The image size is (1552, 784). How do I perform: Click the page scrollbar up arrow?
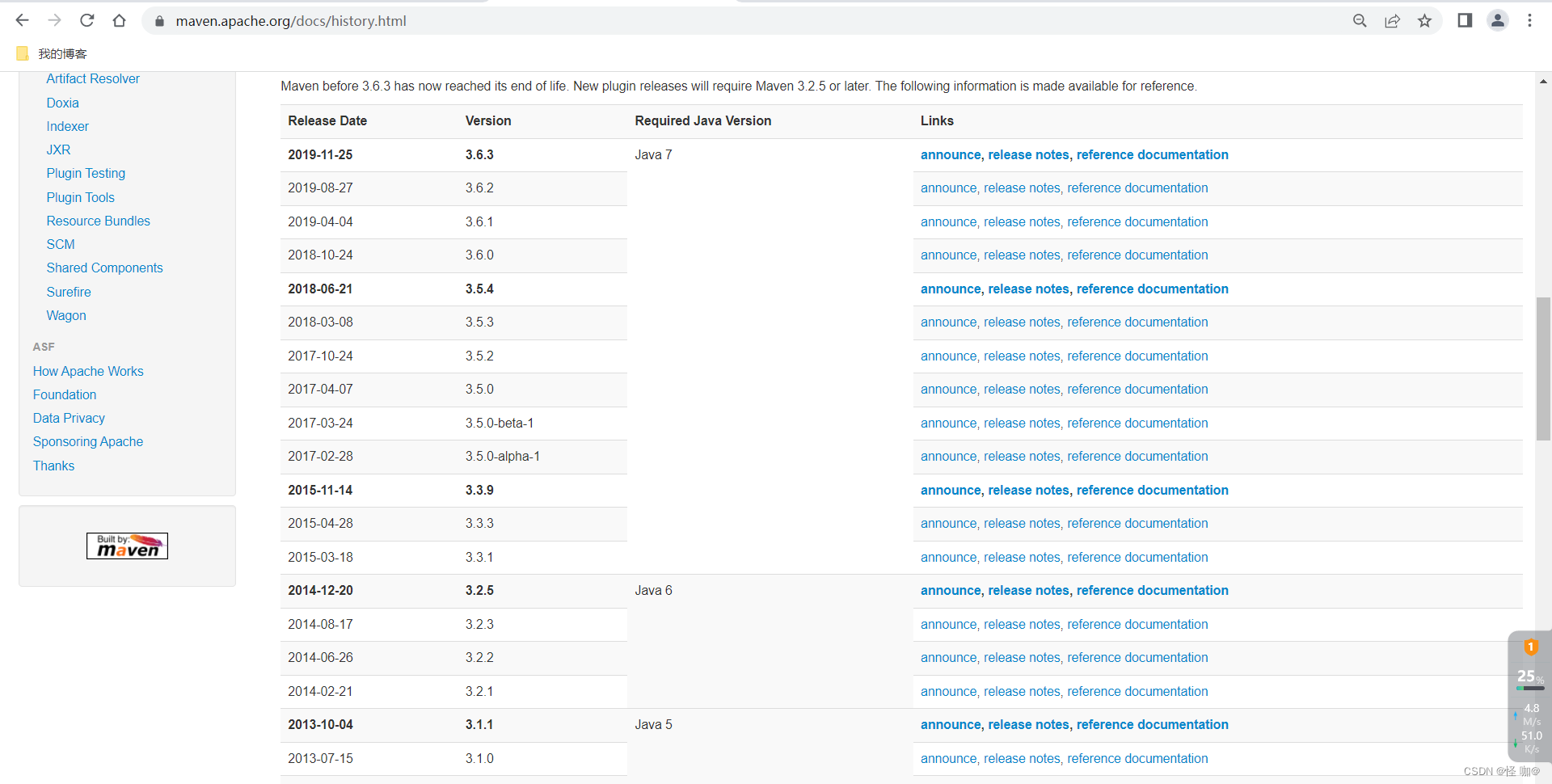point(1543,81)
